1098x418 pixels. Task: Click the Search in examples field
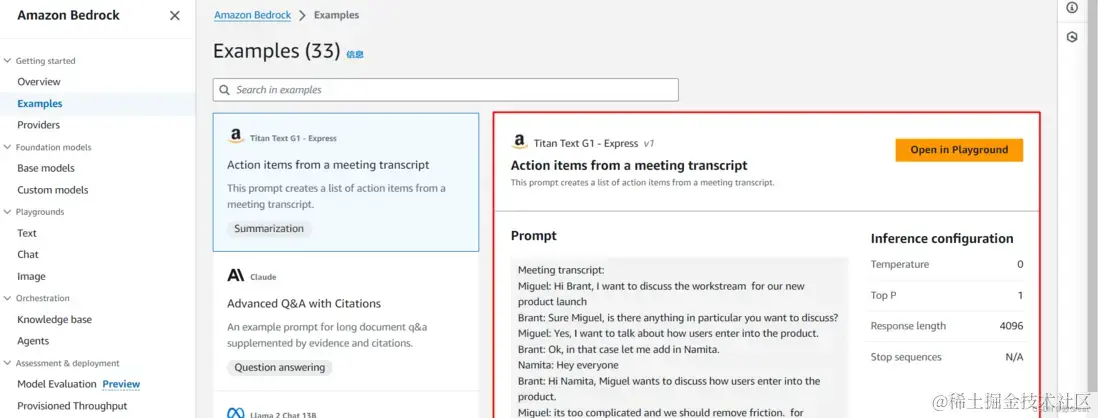tap(445, 90)
